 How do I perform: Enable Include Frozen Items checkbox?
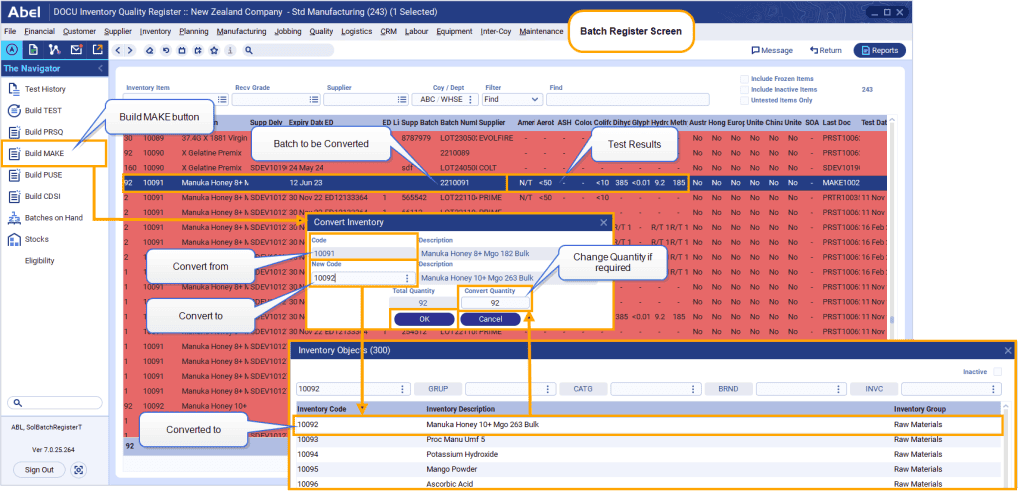point(744,79)
